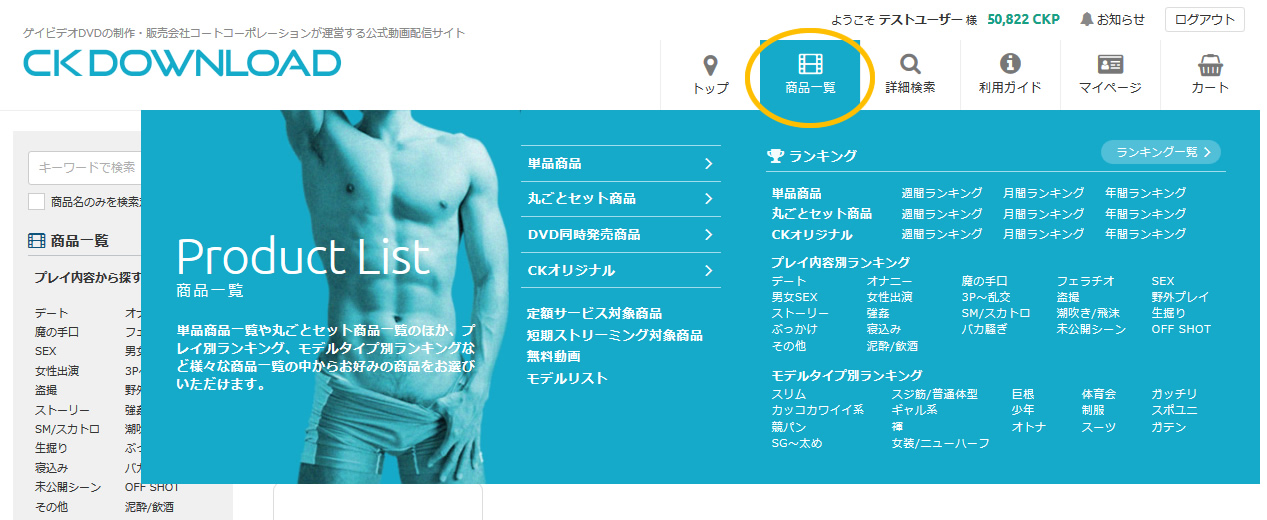Toggle the 商品名のみを検索 checkbox
The height and width of the screenshot is (520, 1267).
pos(37,201)
